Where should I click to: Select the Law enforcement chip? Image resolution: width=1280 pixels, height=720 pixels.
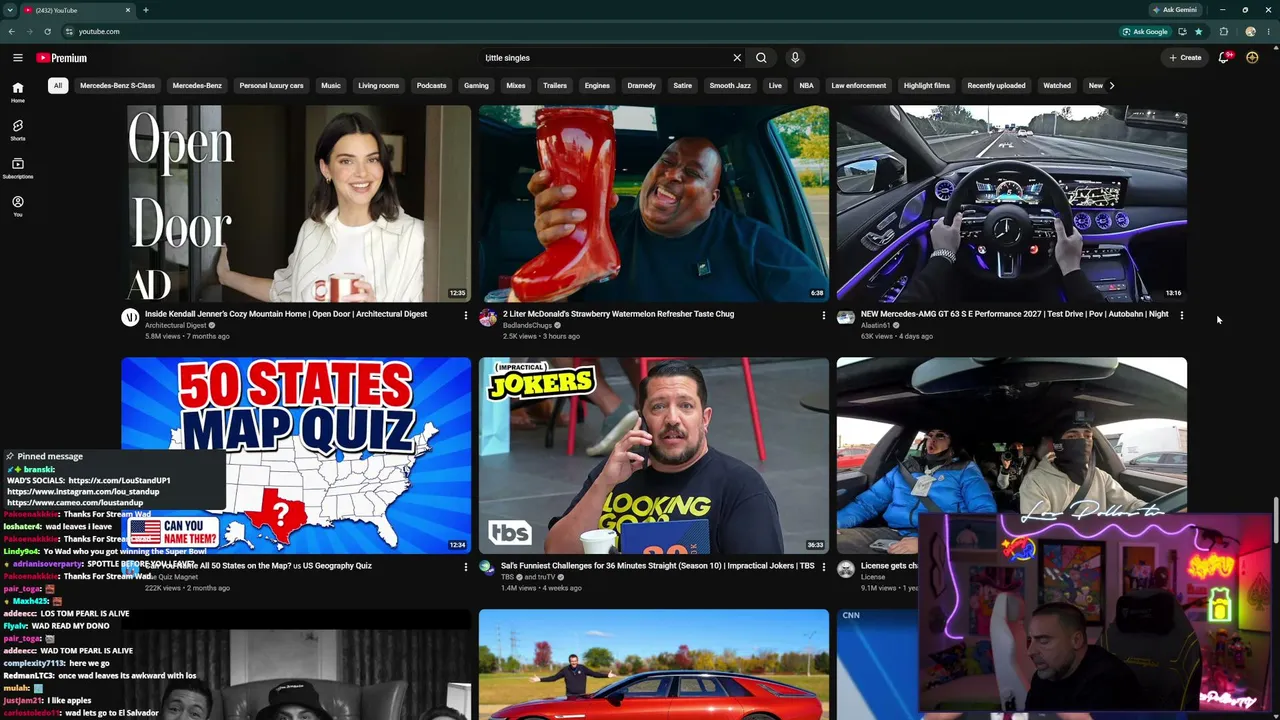[859, 85]
